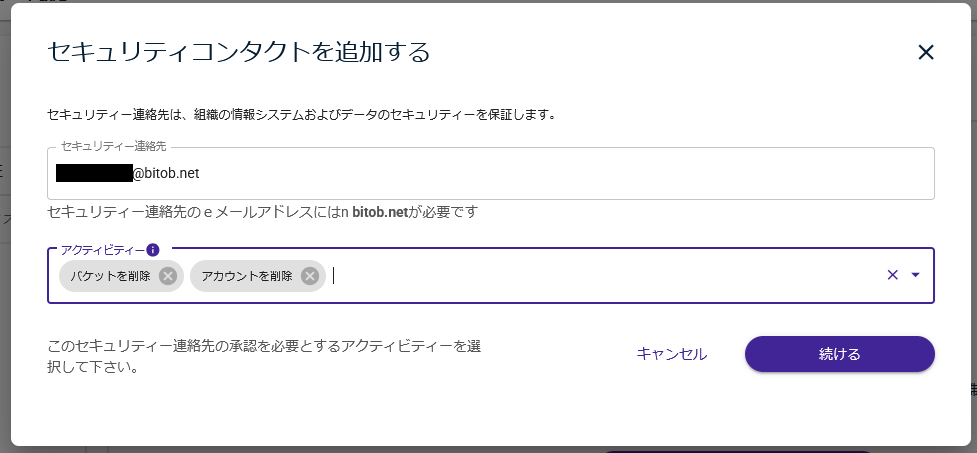This screenshot has width=977, height=453.
Task: Click the description sentence under the heading
Action: click(302, 115)
